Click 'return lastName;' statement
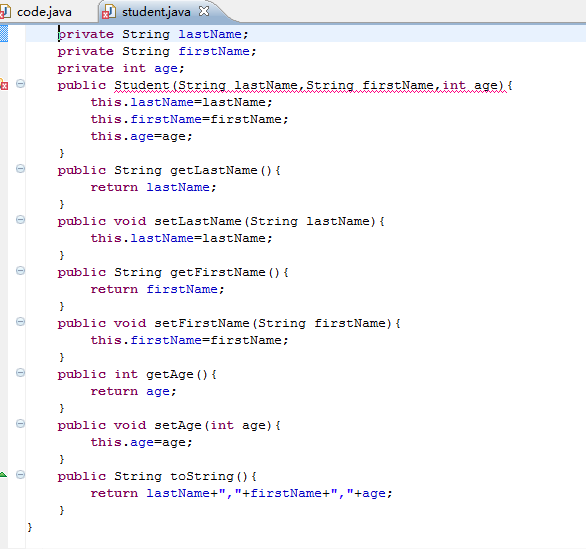586x549 pixels. click(153, 187)
